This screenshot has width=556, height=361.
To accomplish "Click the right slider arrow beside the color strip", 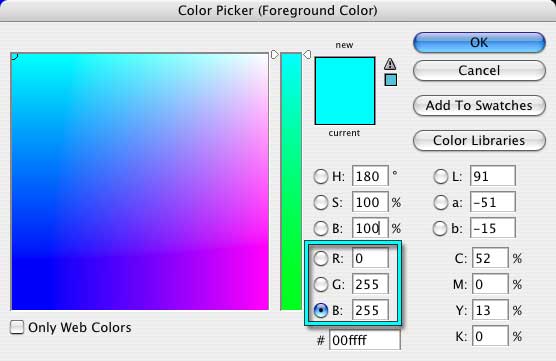I will tap(307, 55).
